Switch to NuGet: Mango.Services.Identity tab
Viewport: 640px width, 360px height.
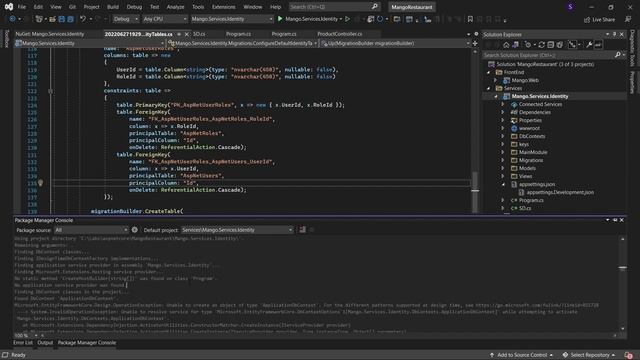point(49,34)
